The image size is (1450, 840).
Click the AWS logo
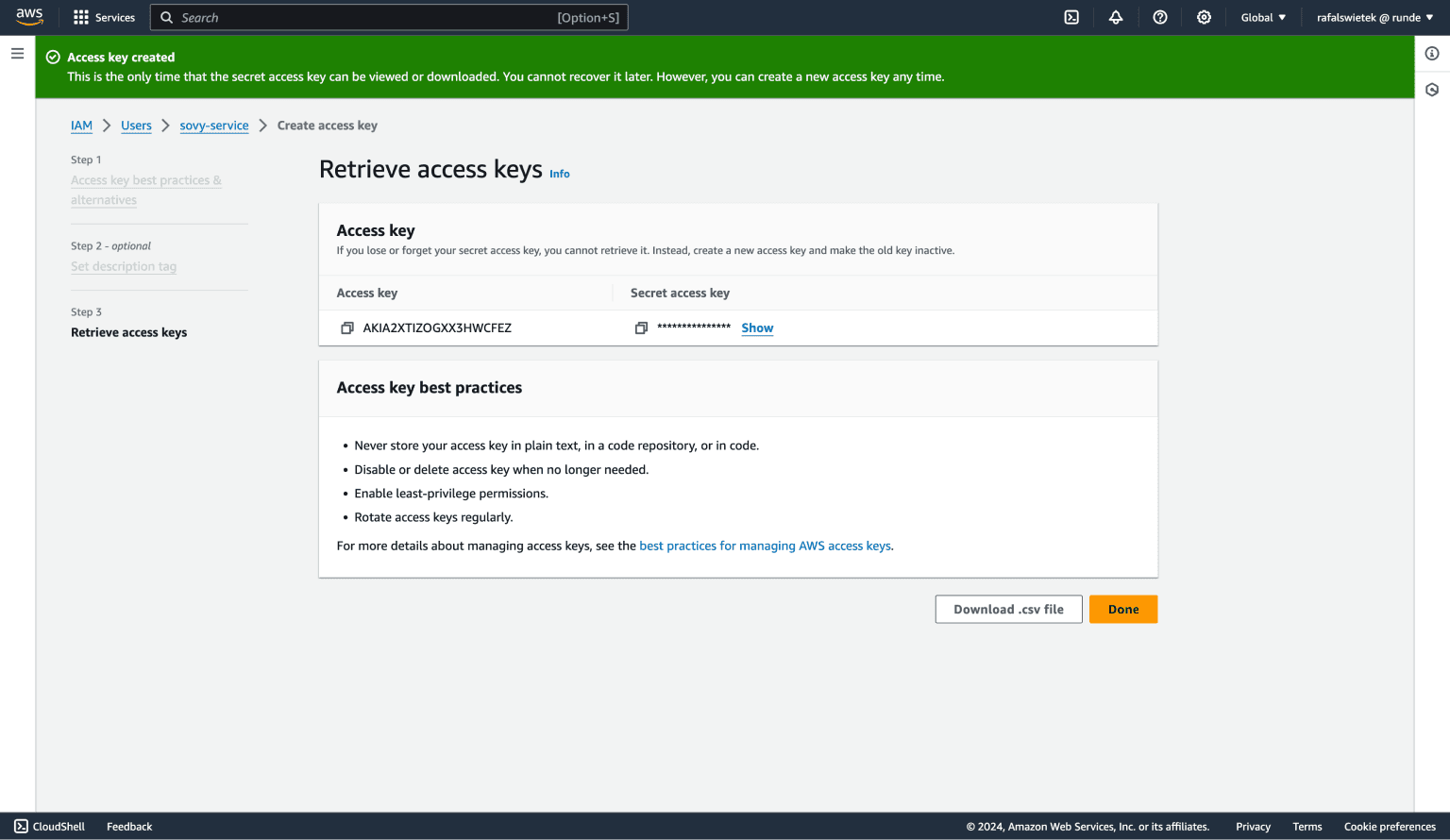coord(29,16)
